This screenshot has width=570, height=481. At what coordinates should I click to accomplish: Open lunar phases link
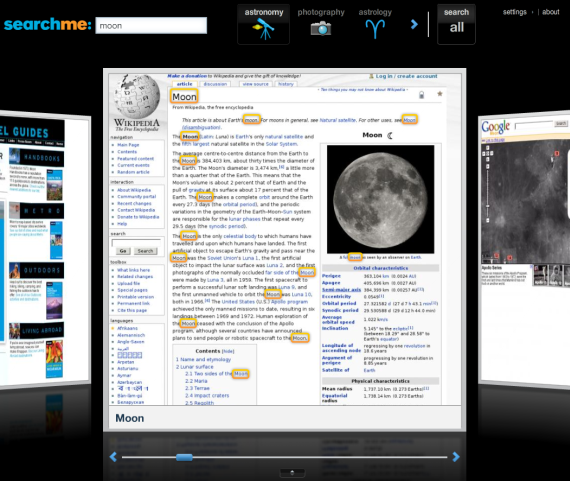click(245, 219)
